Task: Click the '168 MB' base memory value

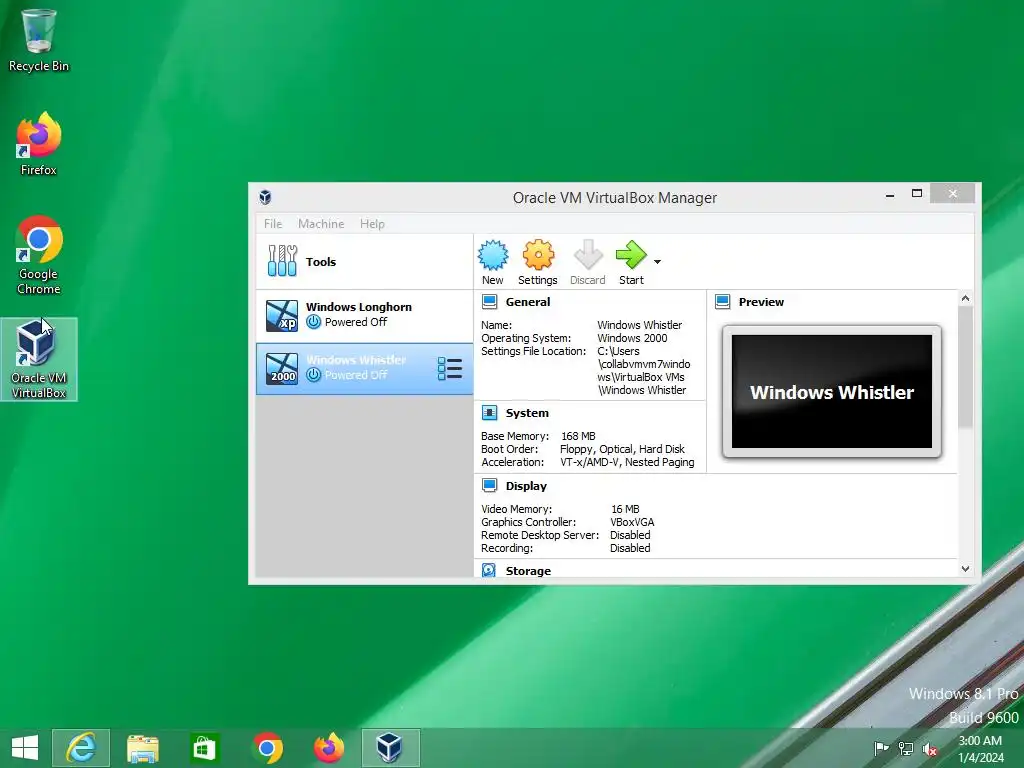Action: [578, 436]
